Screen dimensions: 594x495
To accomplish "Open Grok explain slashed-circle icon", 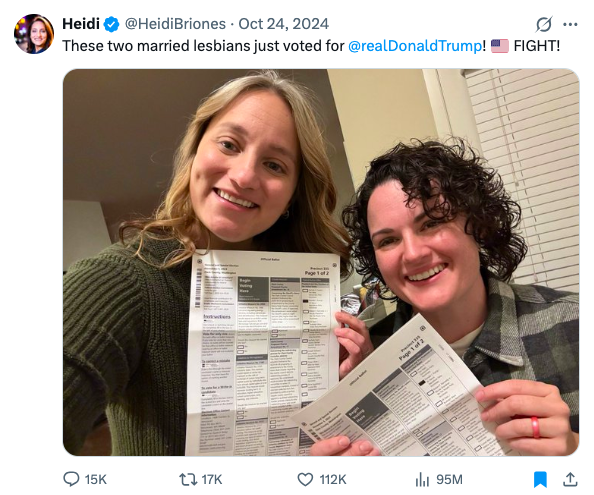I will click(x=544, y=24).
